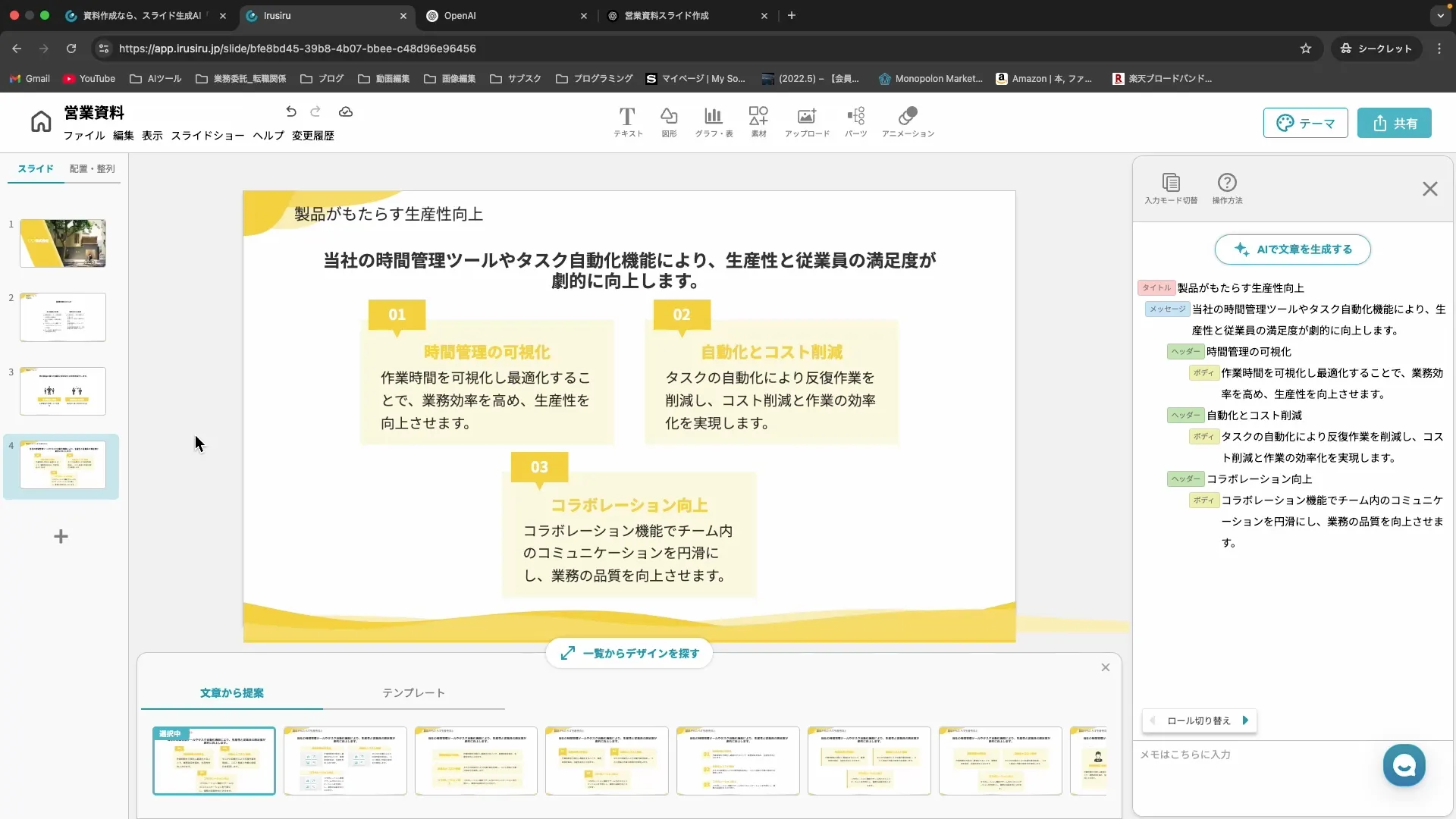Share the presentation via 共有 button
The image size is (1456, 819).
click(x=1395, y=123)
